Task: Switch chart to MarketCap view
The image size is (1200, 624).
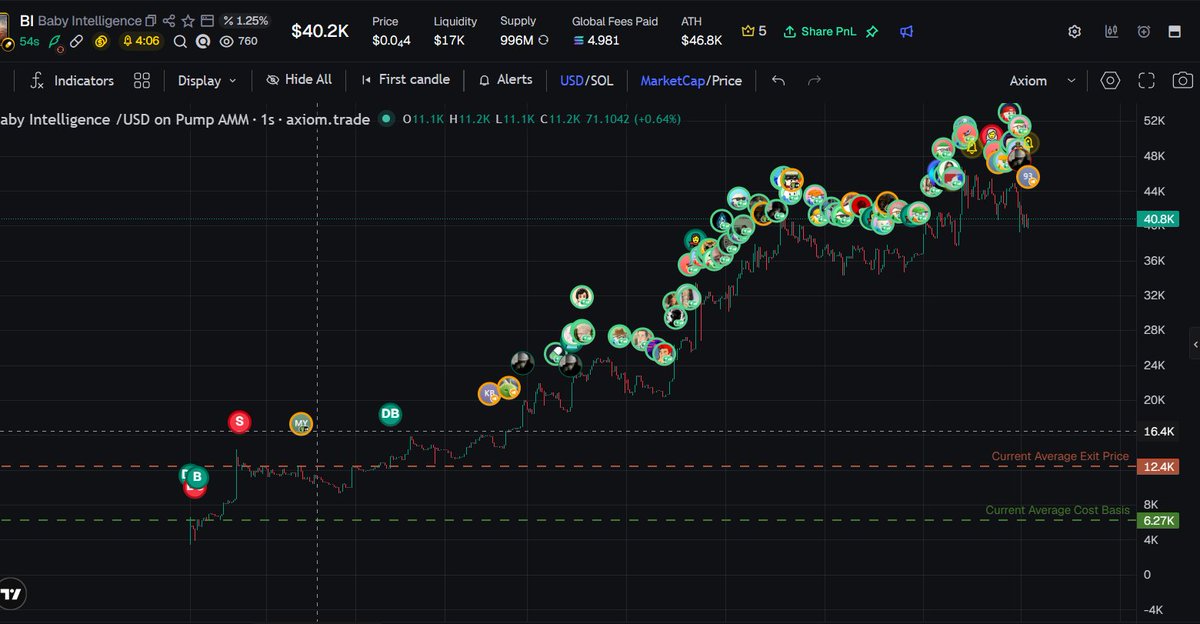Action: 672,80
